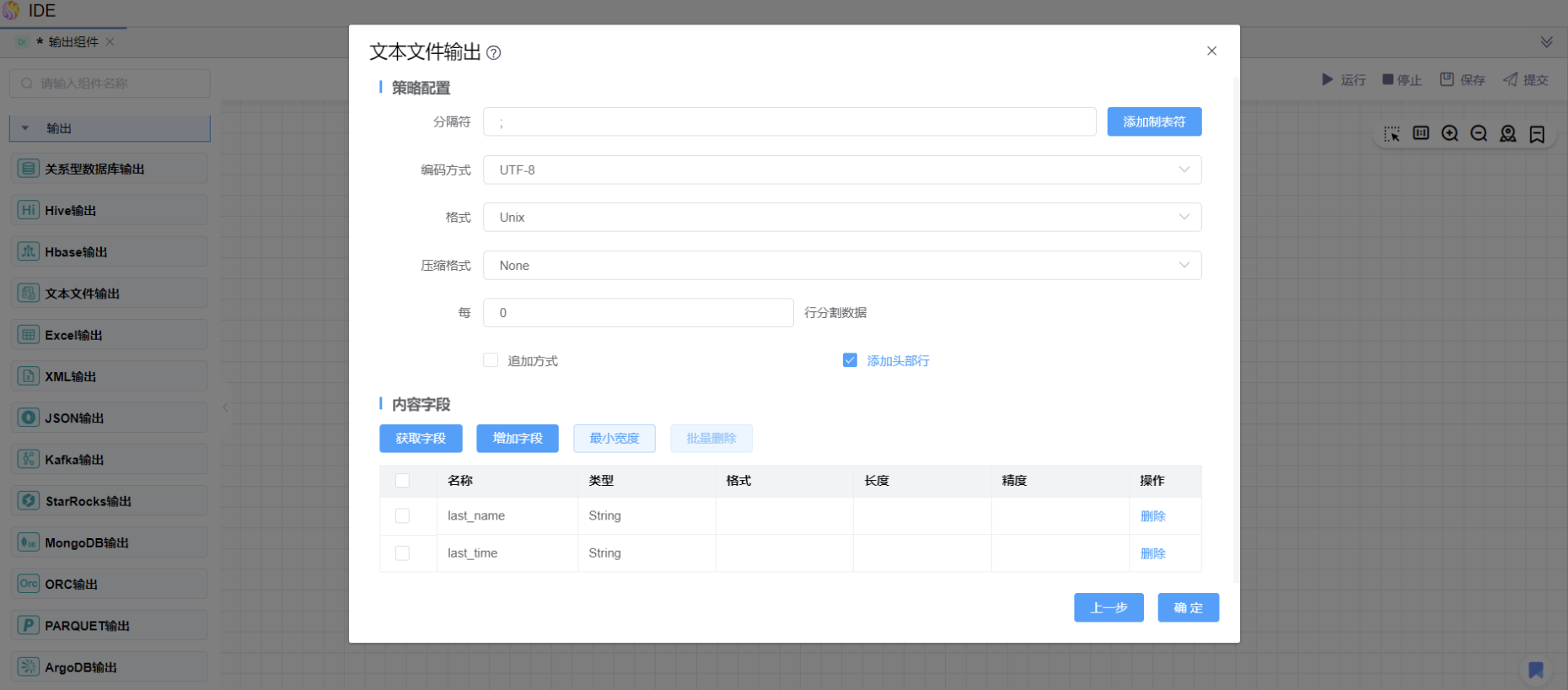Click the 运行 run play icon

(x=1328, y=79)
